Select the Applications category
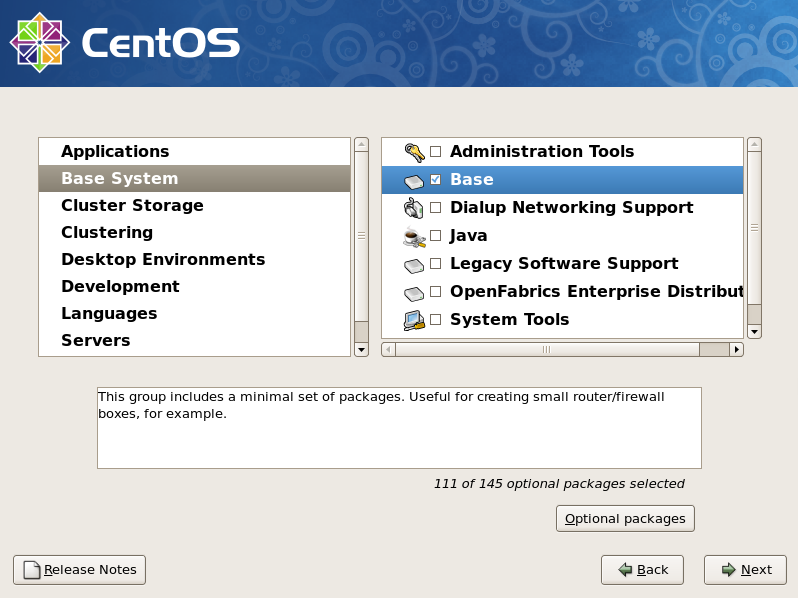 point(194,151)
